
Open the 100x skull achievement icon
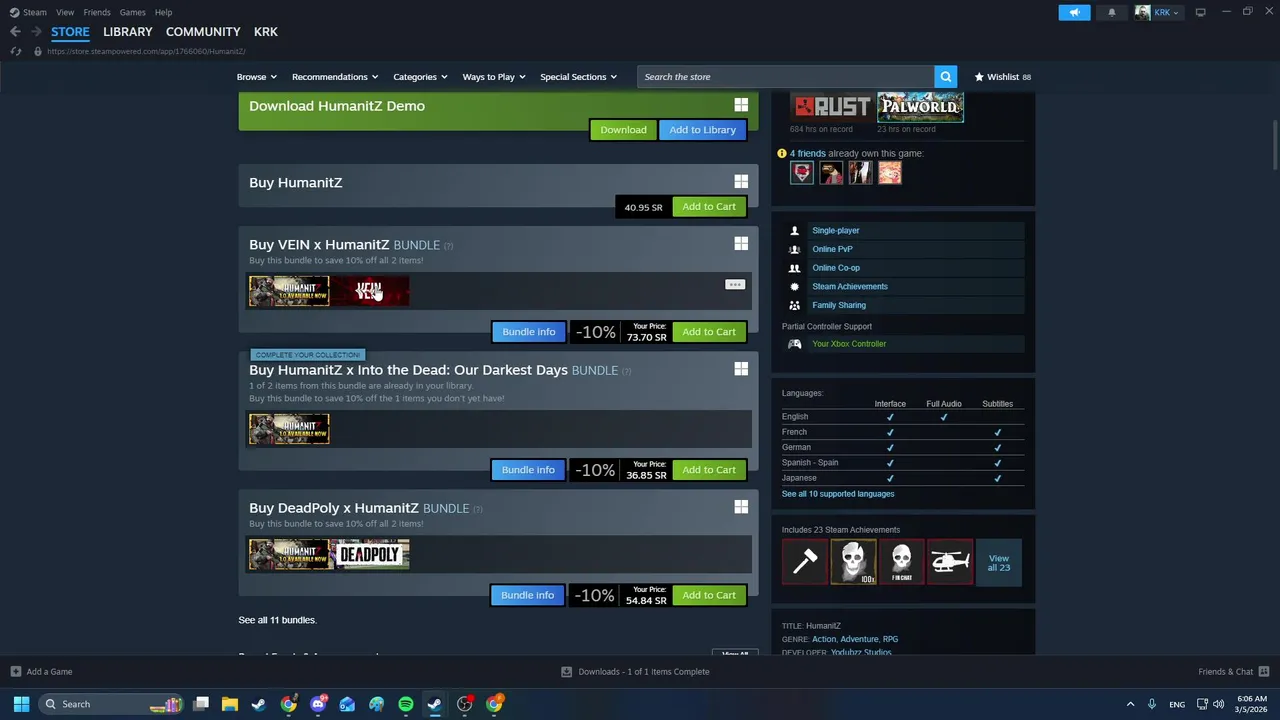point(853,562)
